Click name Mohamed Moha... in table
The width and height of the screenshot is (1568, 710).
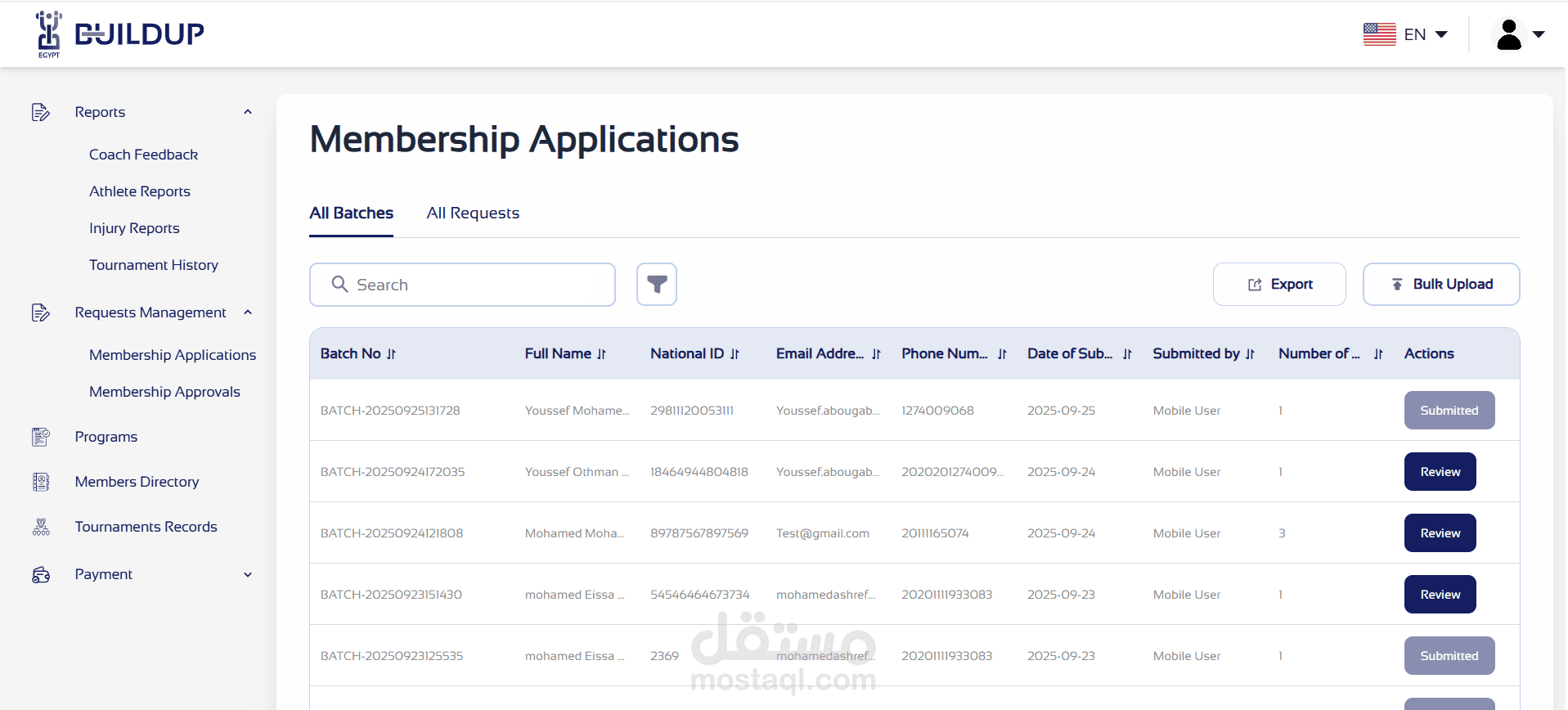pyautogui.click(x=574, y=533)
